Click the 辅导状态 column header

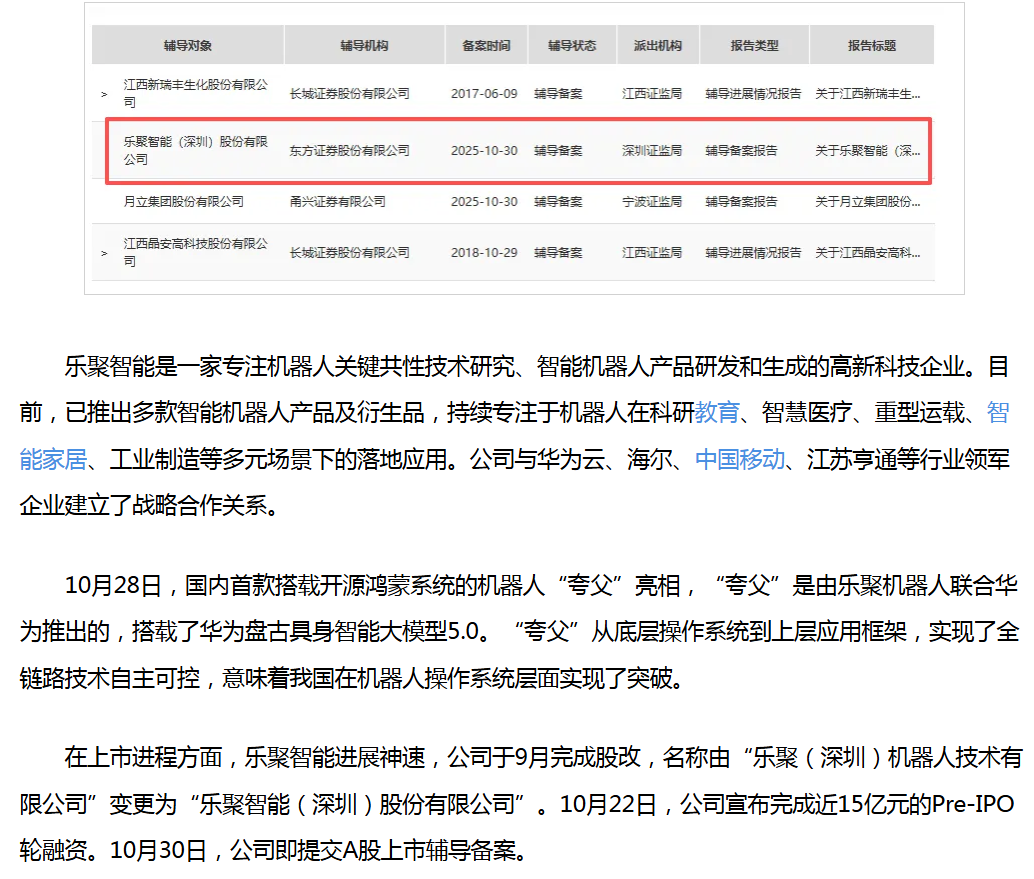572,45
